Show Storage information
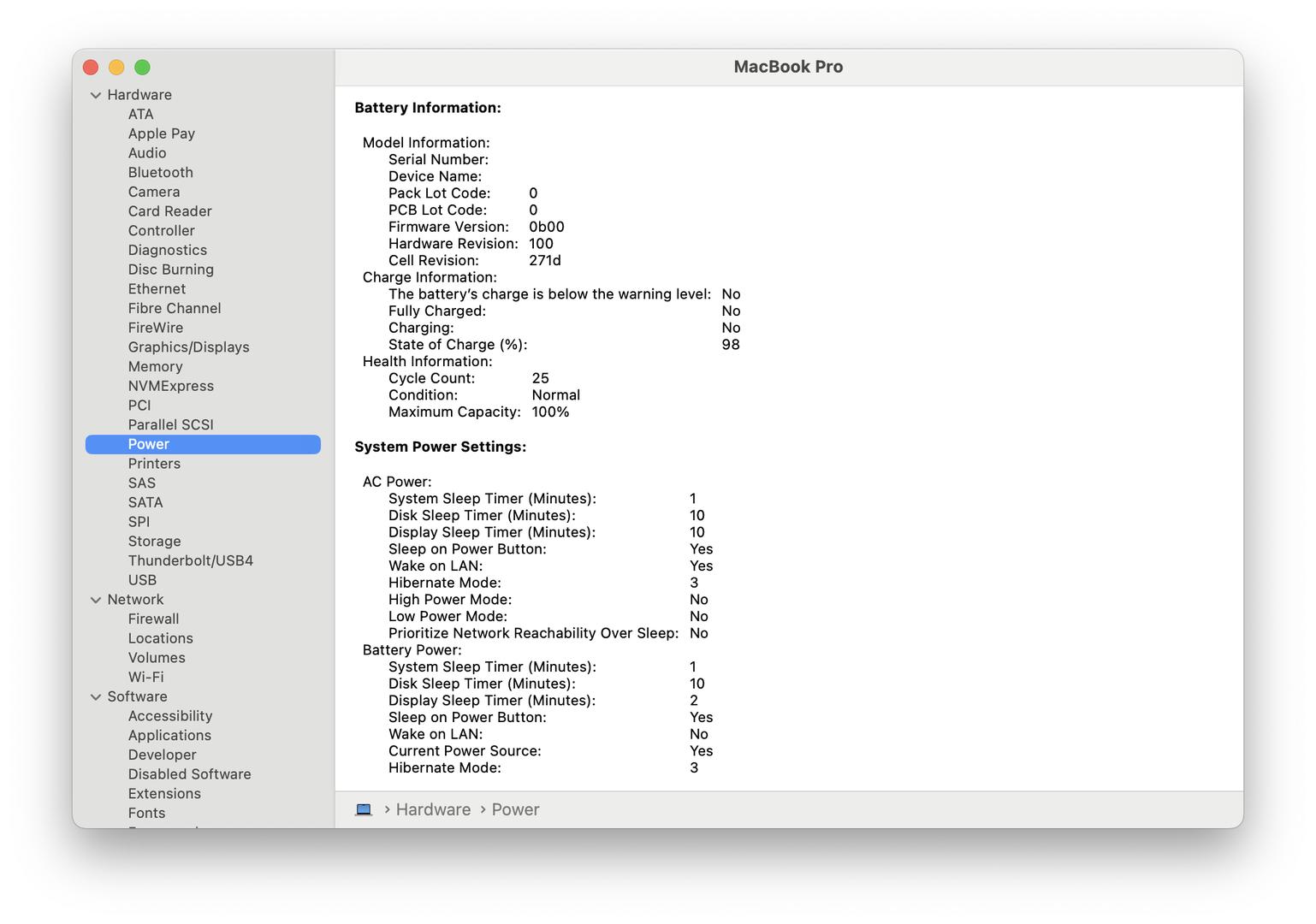Screen dimensions: 1316x924 [155, 542]
